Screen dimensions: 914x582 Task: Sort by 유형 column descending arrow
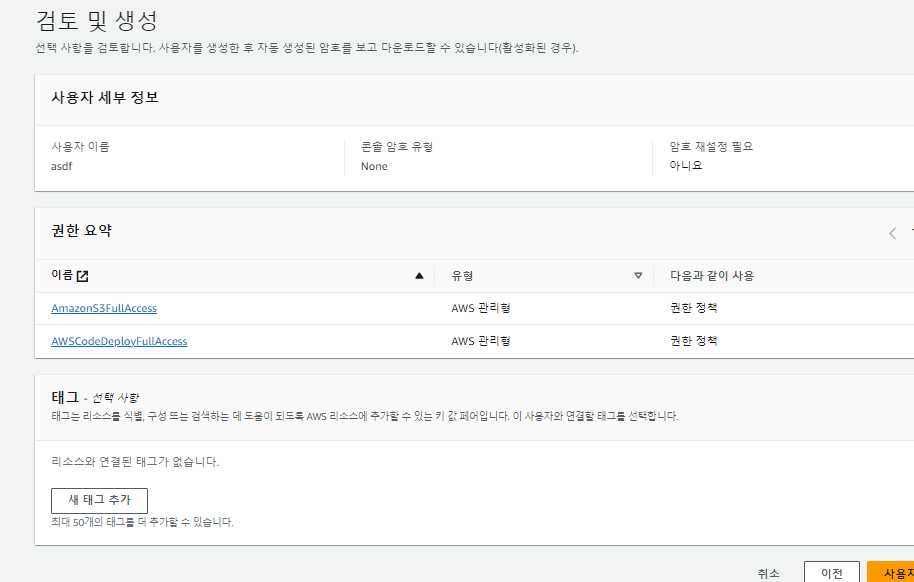tap(638, 276)
